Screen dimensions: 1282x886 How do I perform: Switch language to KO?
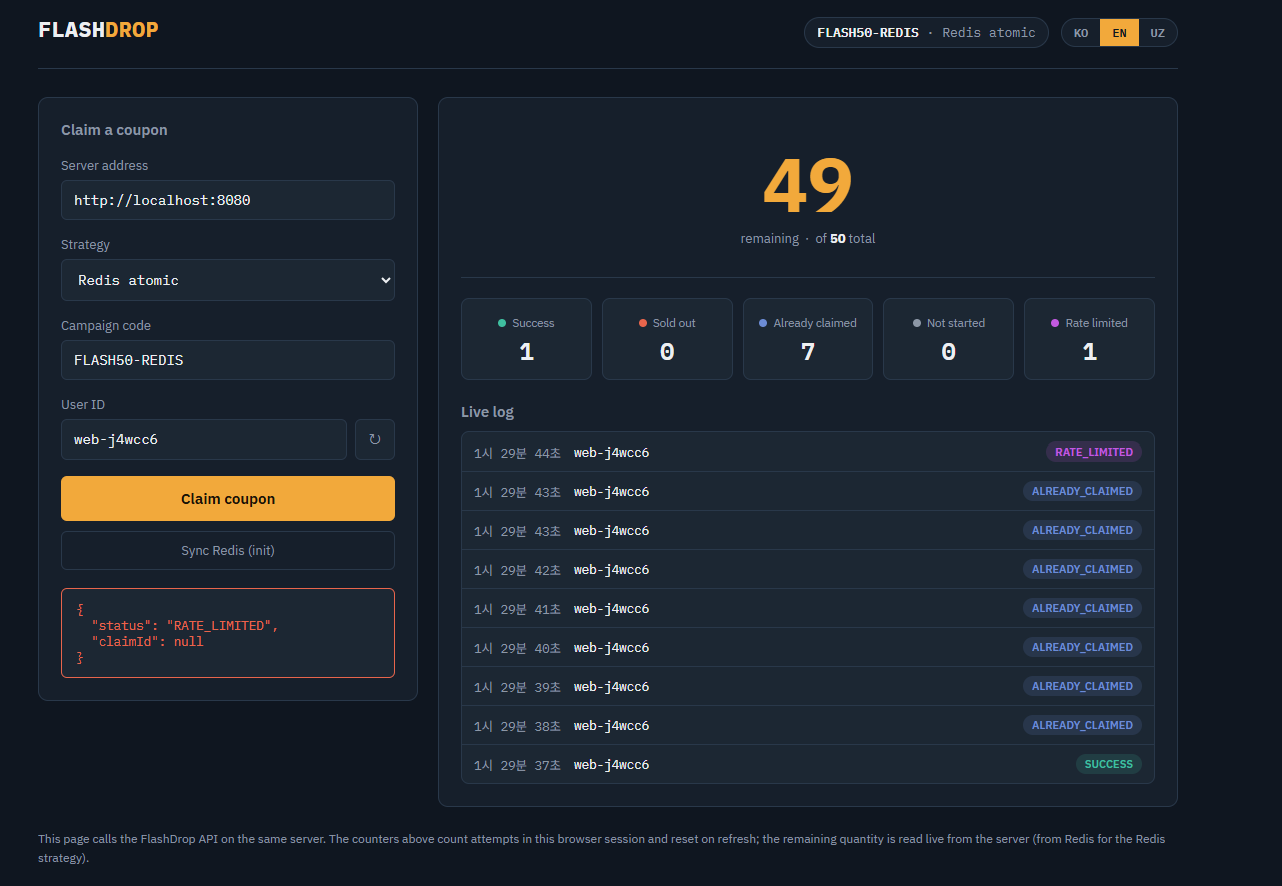coord(1081,33)
